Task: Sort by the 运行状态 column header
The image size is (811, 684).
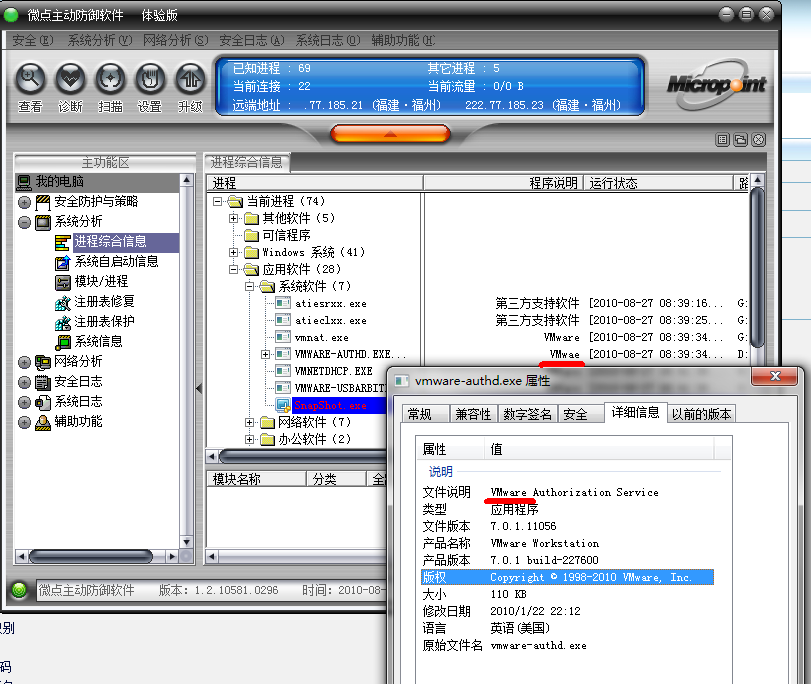Action: tap(658, 183)
